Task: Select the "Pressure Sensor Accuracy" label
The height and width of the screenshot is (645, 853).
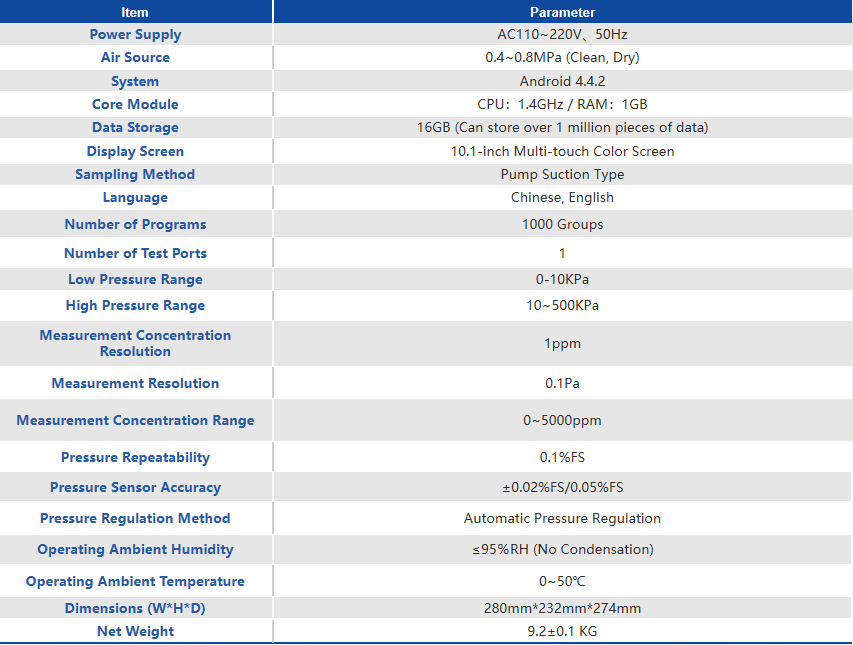Action: tap(135, 487)
